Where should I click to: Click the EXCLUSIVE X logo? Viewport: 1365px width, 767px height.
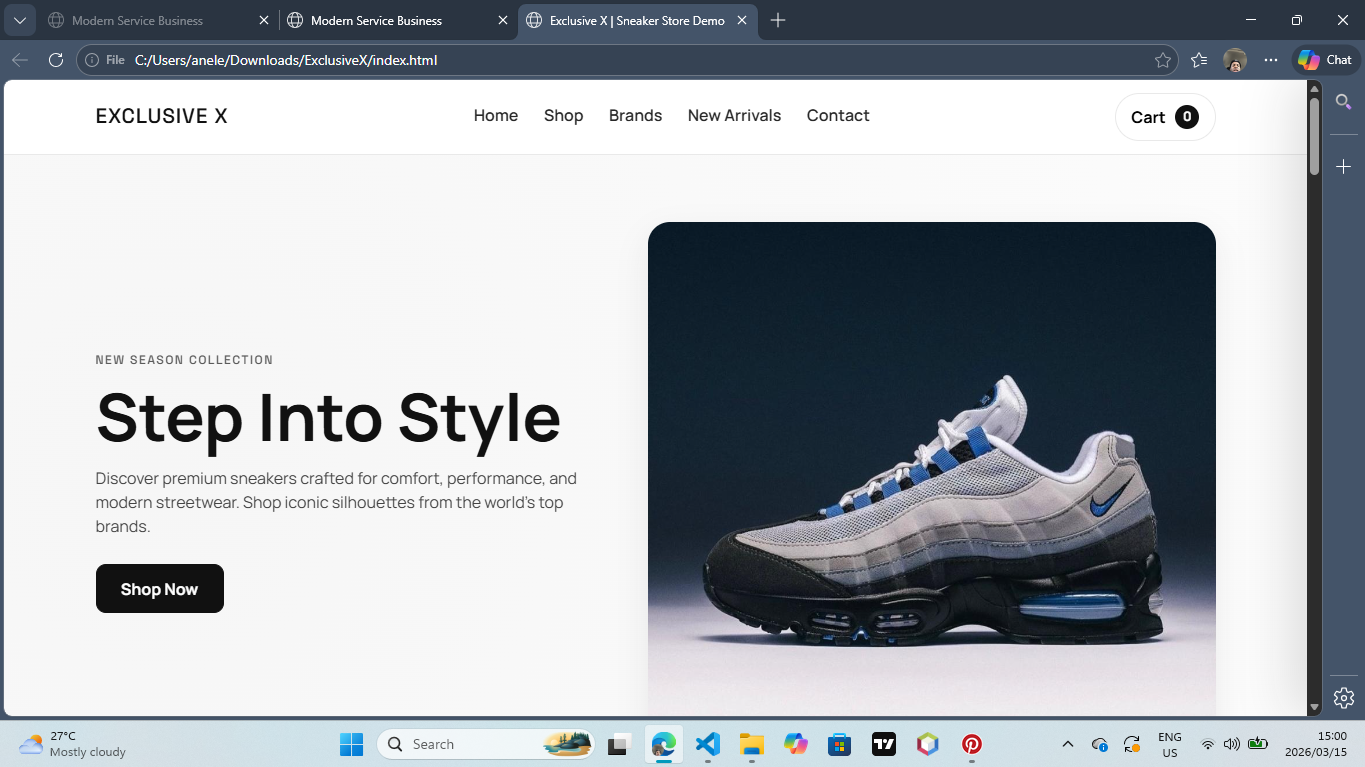click(161, 116)
